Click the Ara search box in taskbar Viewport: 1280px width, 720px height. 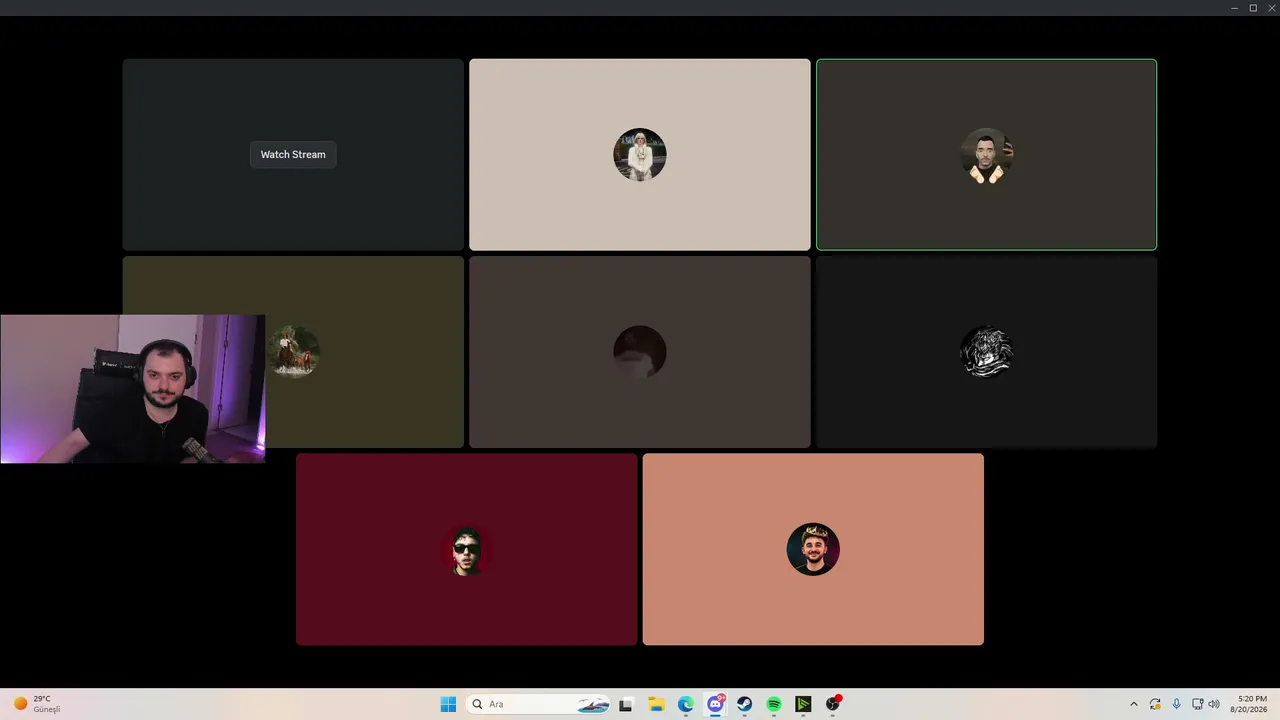[x=539, y=704]
